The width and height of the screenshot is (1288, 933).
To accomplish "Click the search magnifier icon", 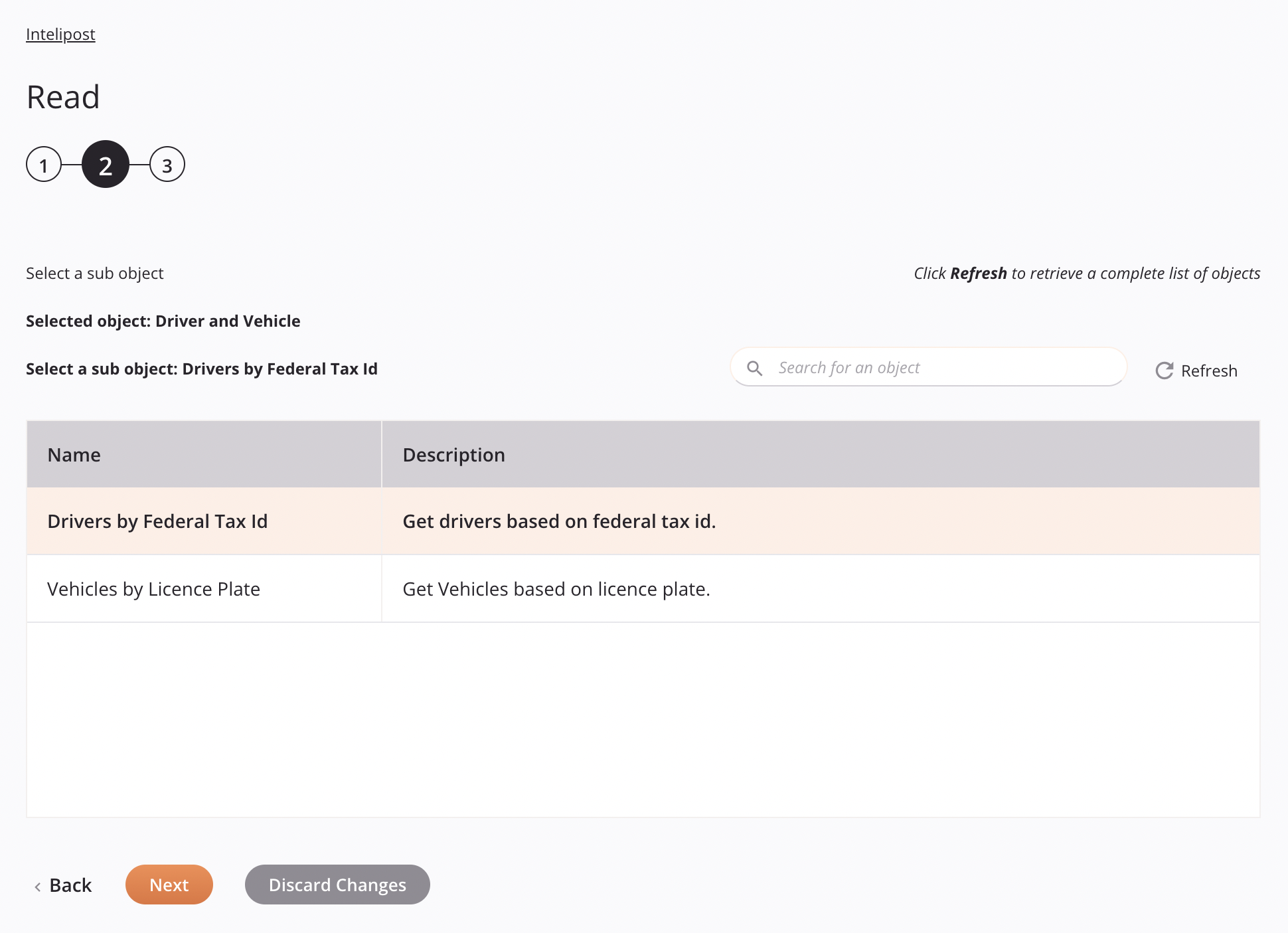I will [755, 367].
